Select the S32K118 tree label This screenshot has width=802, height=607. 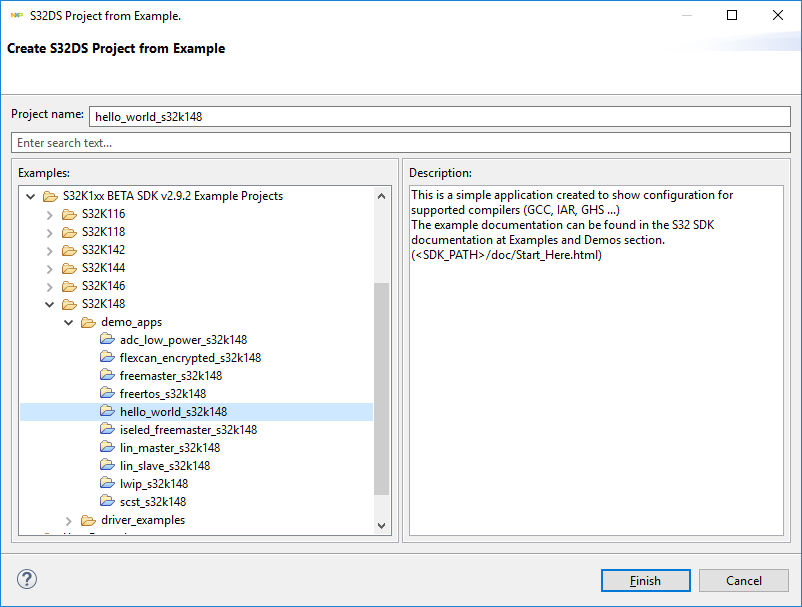pos(103,232)
